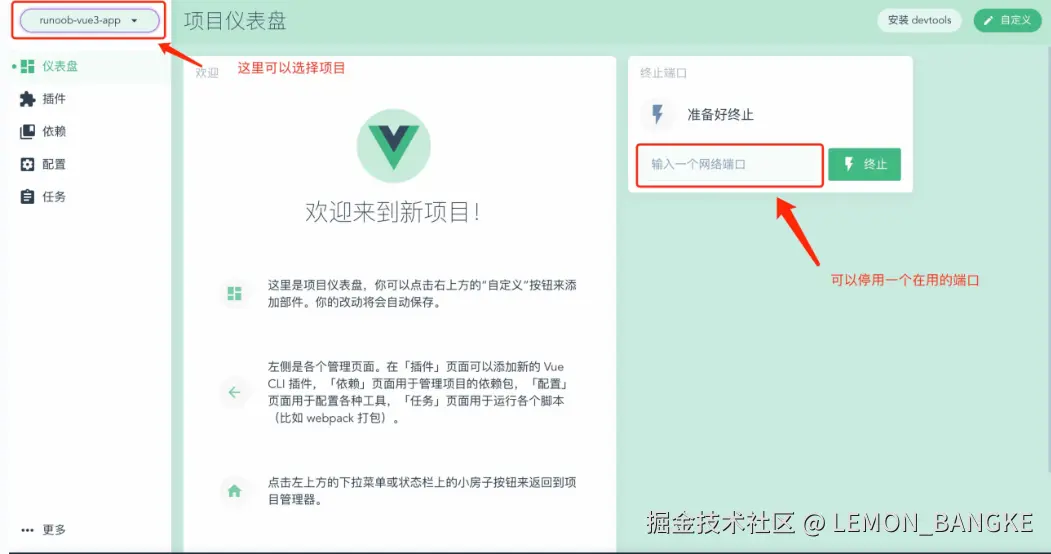Click the three-dots more icon
The height and width of the screenshot is (554, 1051).
(27, 530)
